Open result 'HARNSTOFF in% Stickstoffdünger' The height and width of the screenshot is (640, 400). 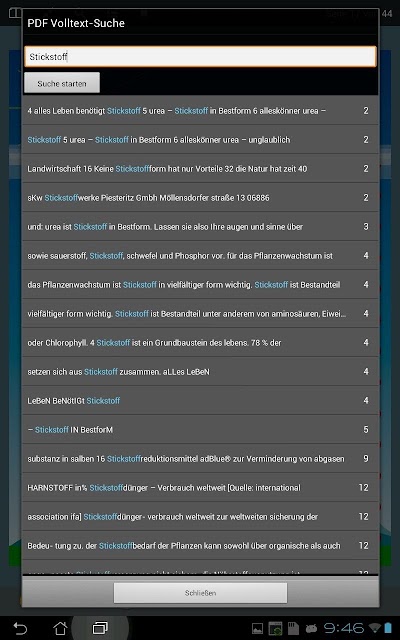point(200,487)
